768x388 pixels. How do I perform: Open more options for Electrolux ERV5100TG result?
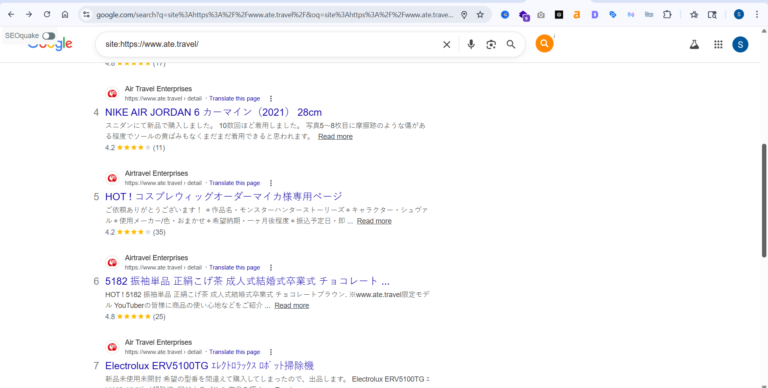click(271, 352)
